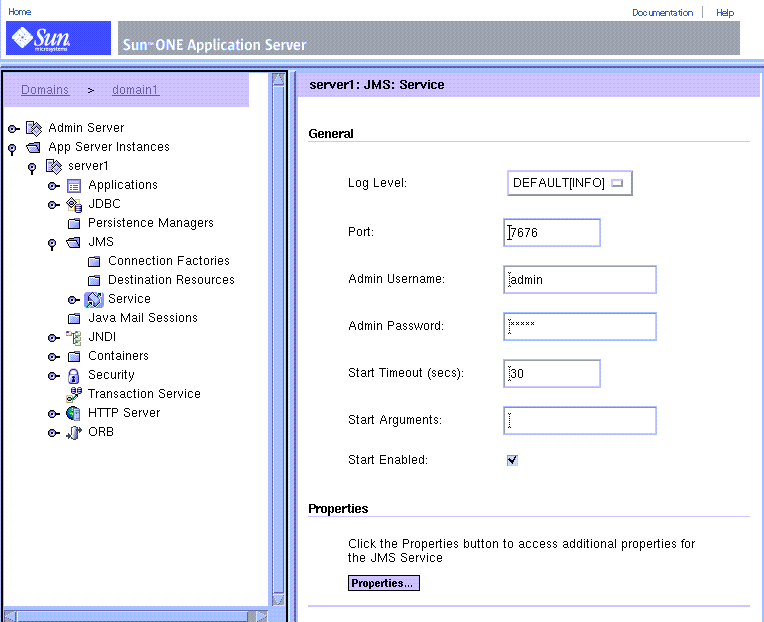The width and height of the screenshot is (764, 622).
Task: Click the Admin Password field
Action: pos(580,326)
